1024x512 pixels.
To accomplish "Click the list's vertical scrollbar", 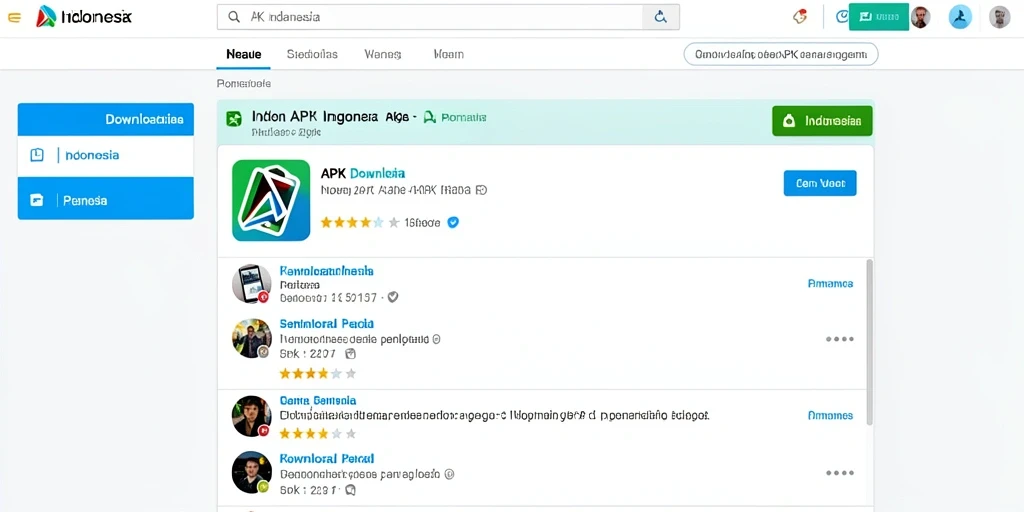I will 869,342.
